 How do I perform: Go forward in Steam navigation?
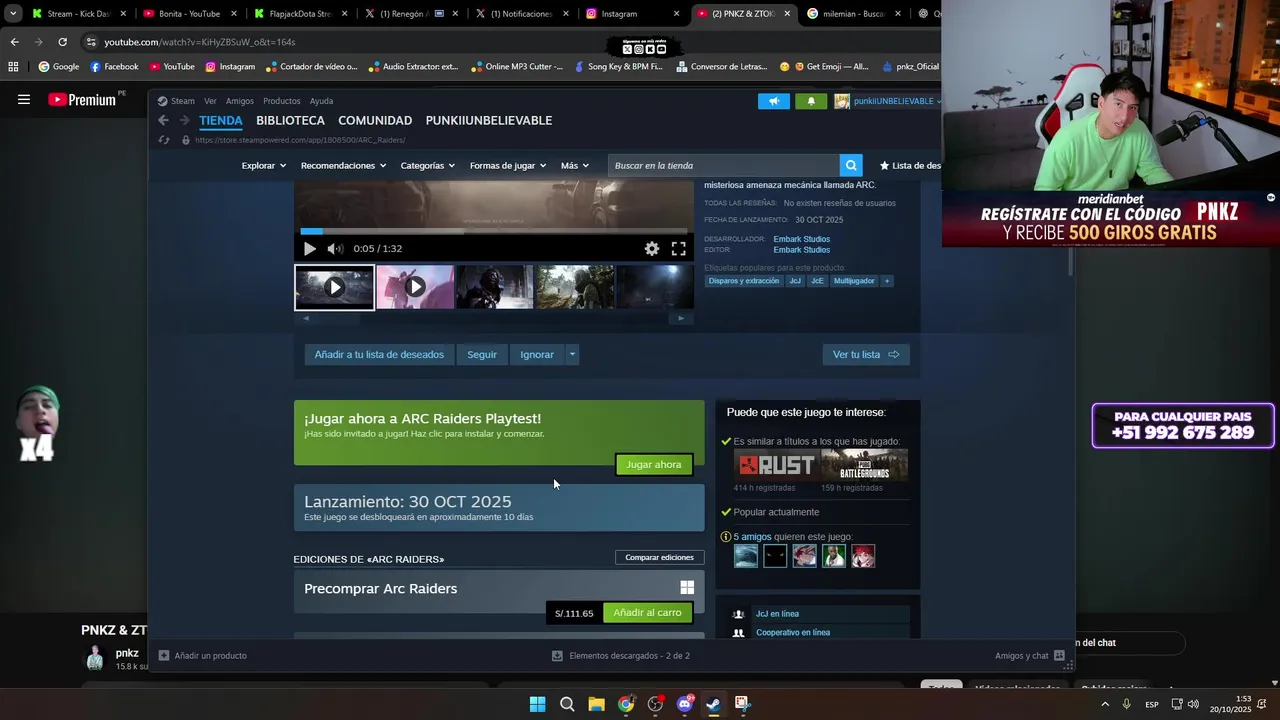tap(184, 120)
